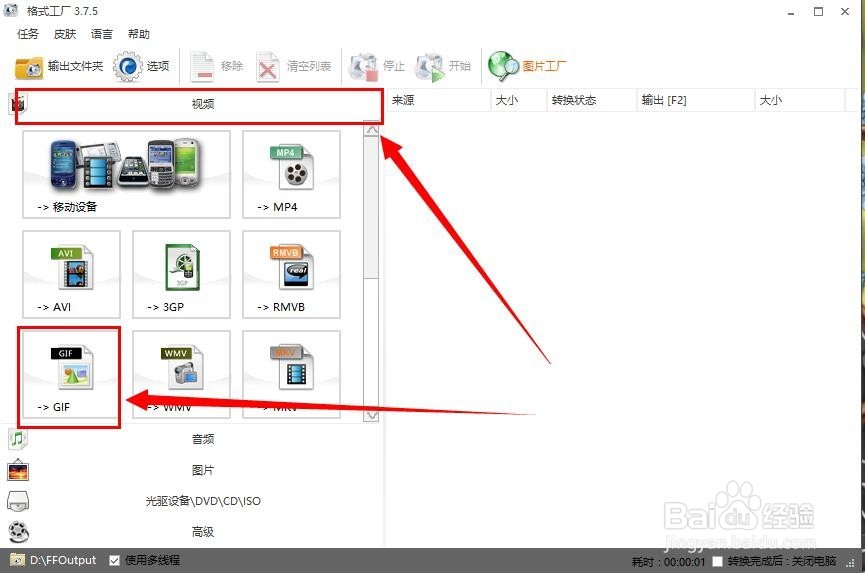The image size is (865, 573).
Task: Click elapsed time 耗时 : 00:00:01 text
Action: pyautogui.click(x=668, y=561)
